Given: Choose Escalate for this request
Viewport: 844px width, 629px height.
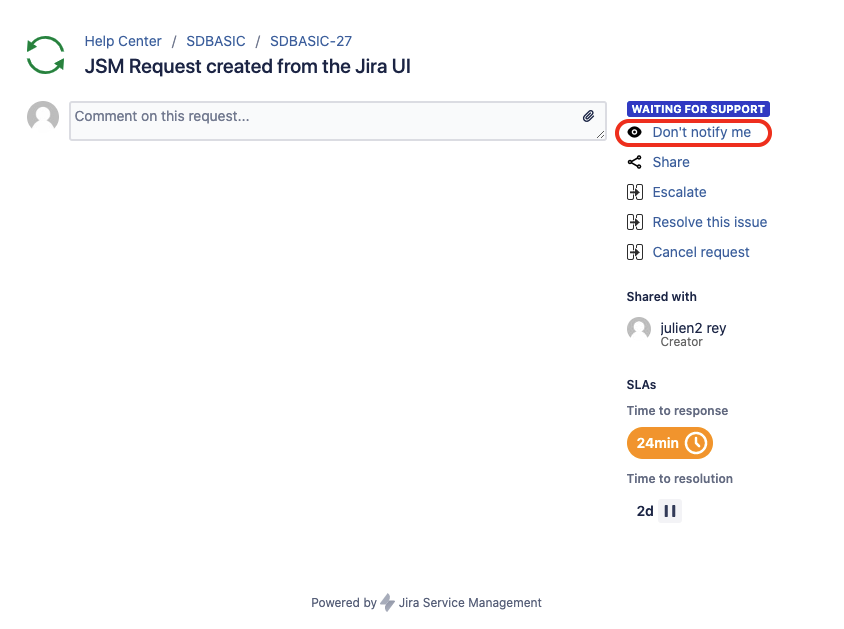Looking at the screenshot, I should tap(679, 192).
